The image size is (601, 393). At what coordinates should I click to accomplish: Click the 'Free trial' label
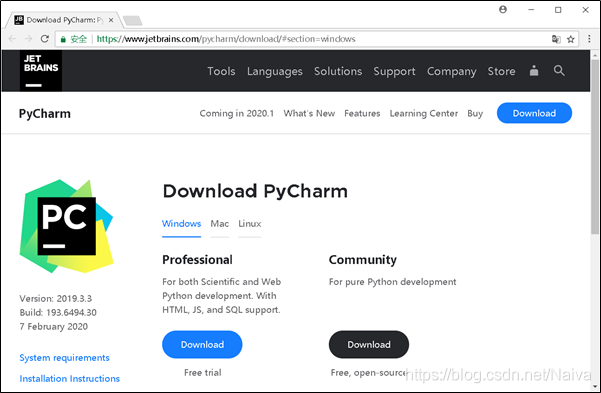(x=203, y=373)
